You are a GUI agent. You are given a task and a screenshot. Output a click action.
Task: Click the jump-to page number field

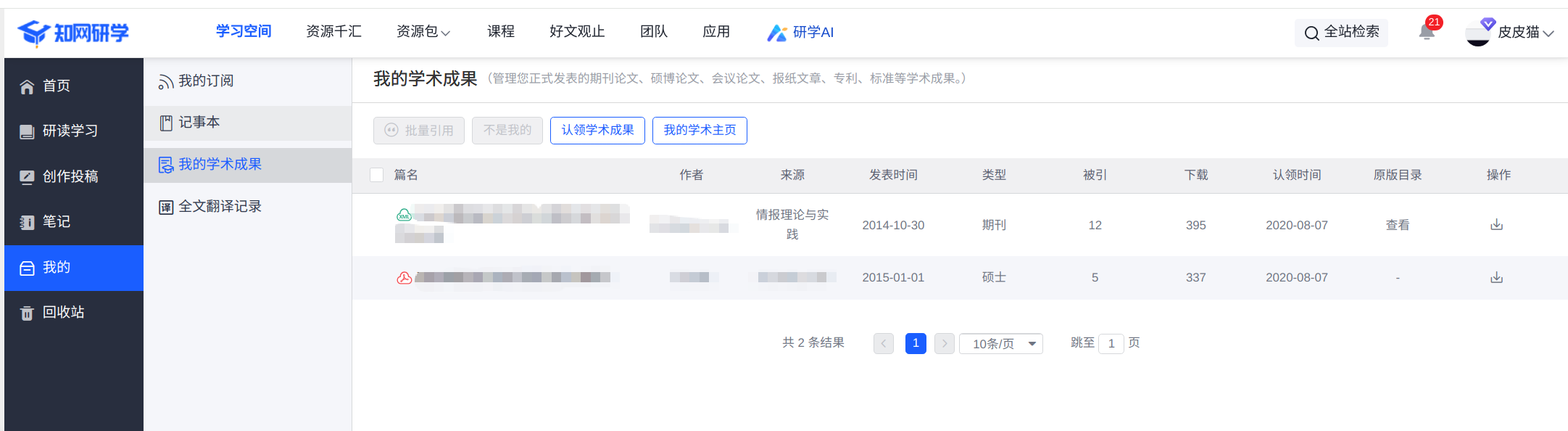[1111, 343]
